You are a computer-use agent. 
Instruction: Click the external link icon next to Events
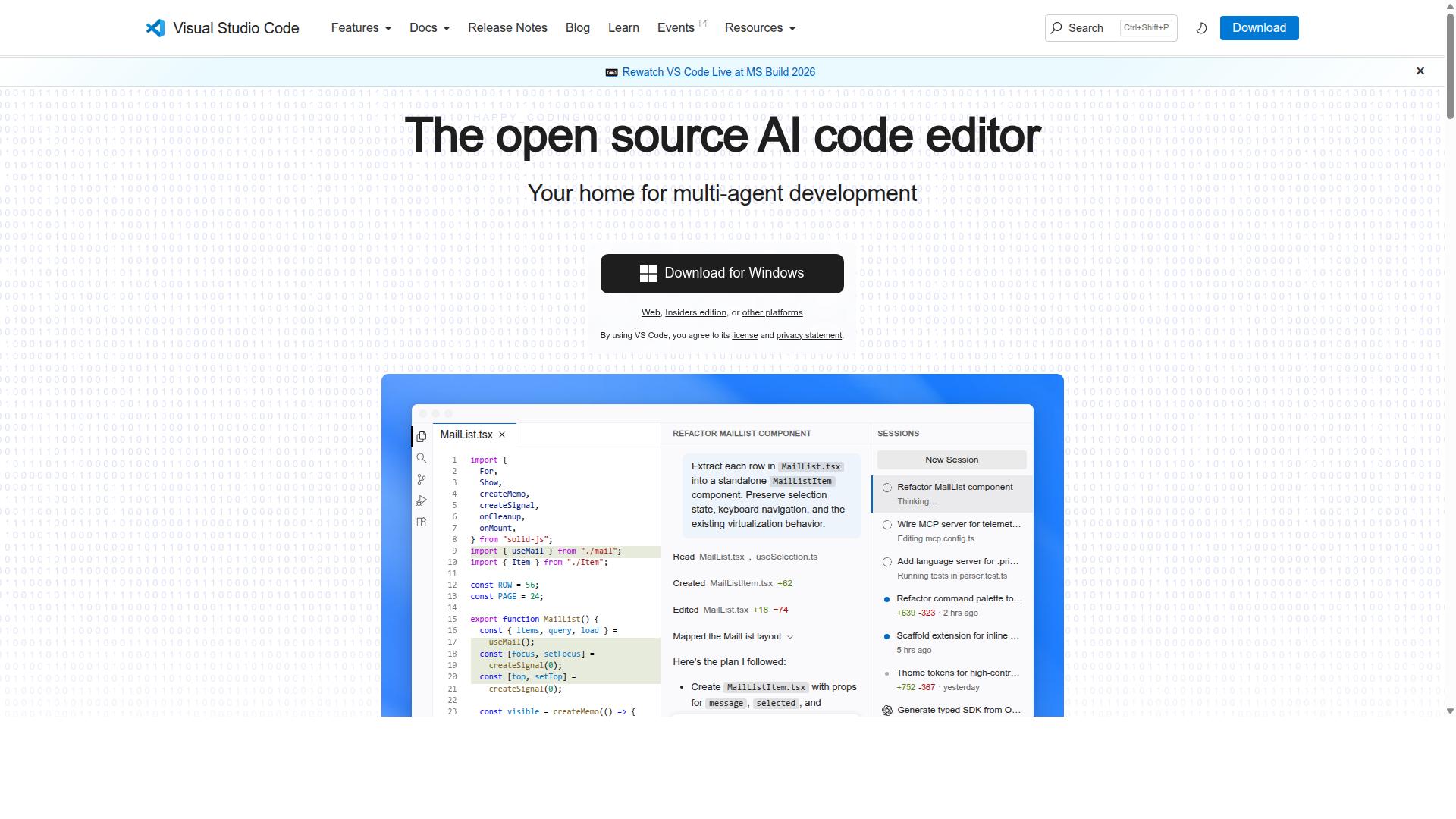point(702,24)
